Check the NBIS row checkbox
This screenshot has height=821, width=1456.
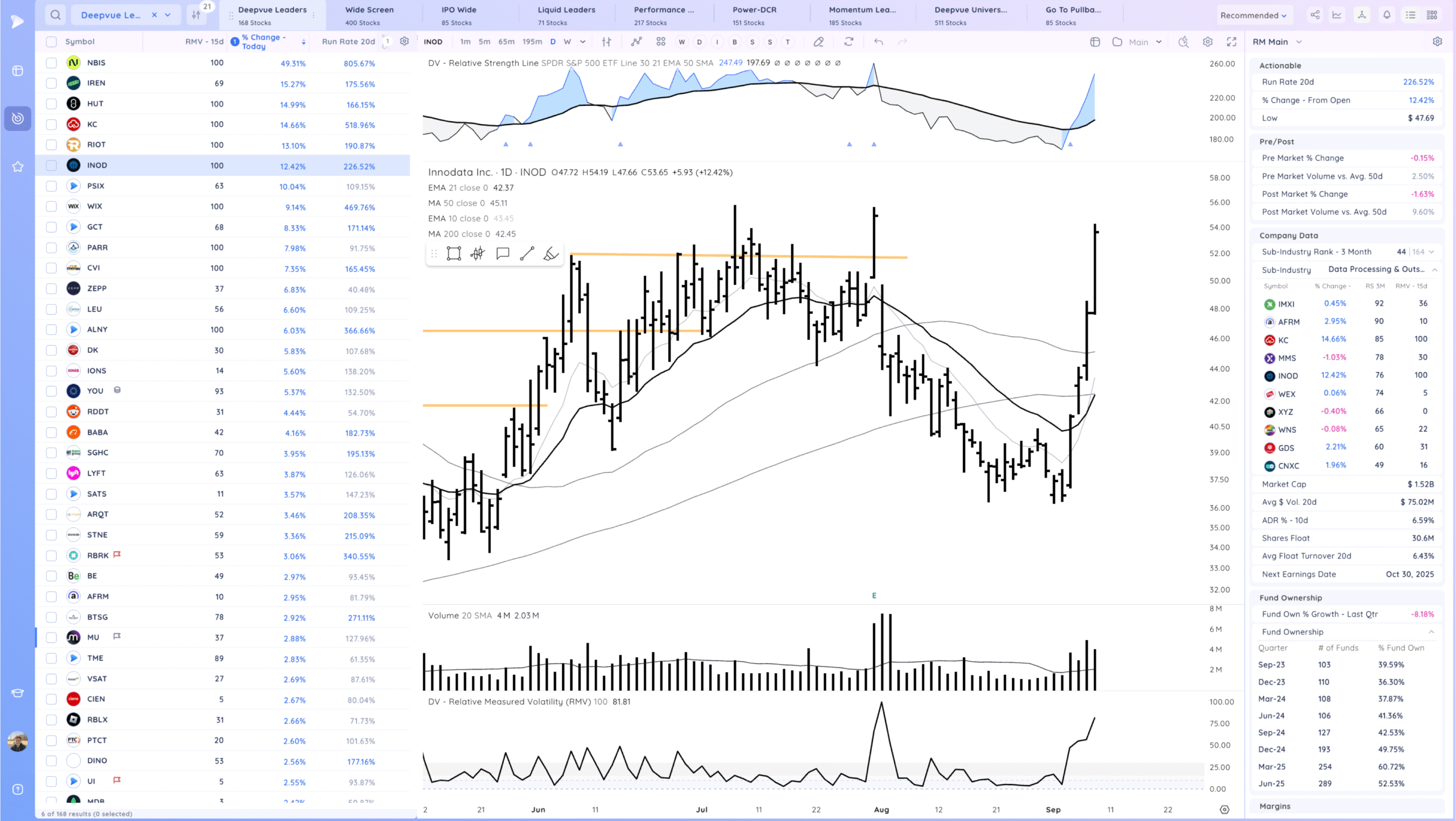[x=51, y=63]
